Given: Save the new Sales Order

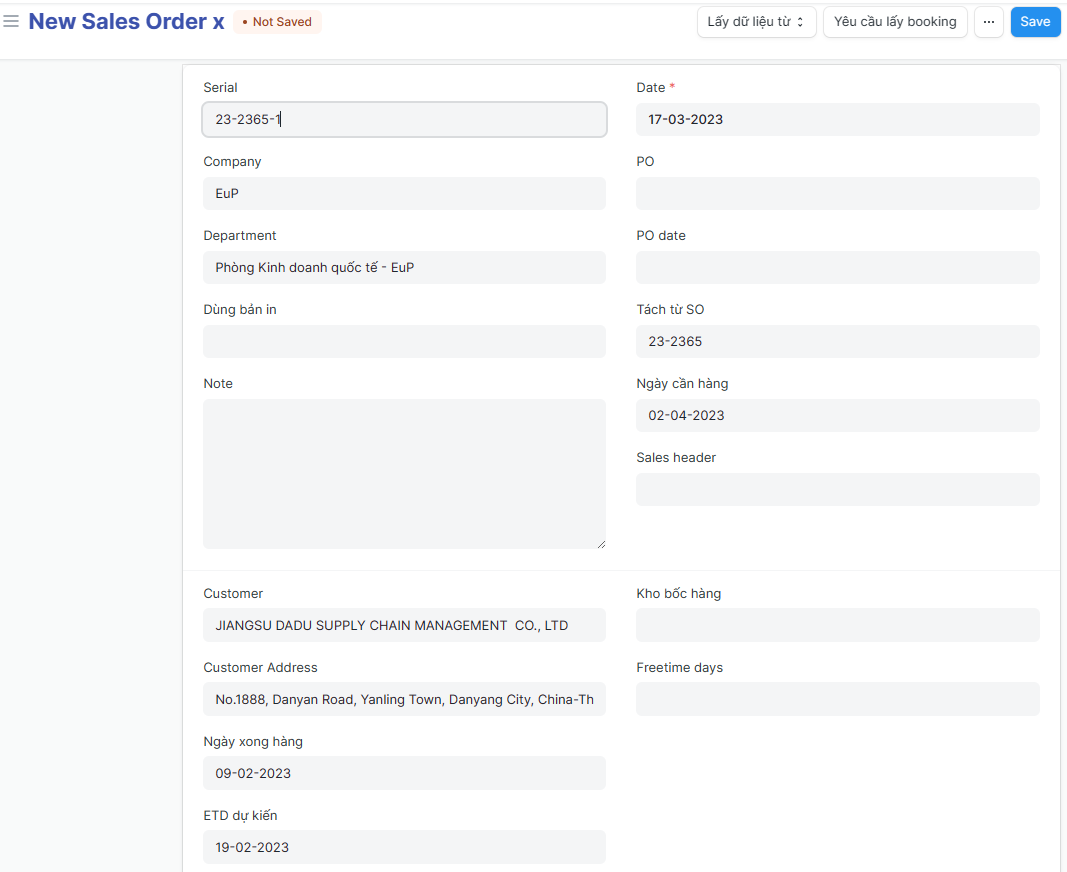Looking at the screenshot, I should (x=1035, y=21).
